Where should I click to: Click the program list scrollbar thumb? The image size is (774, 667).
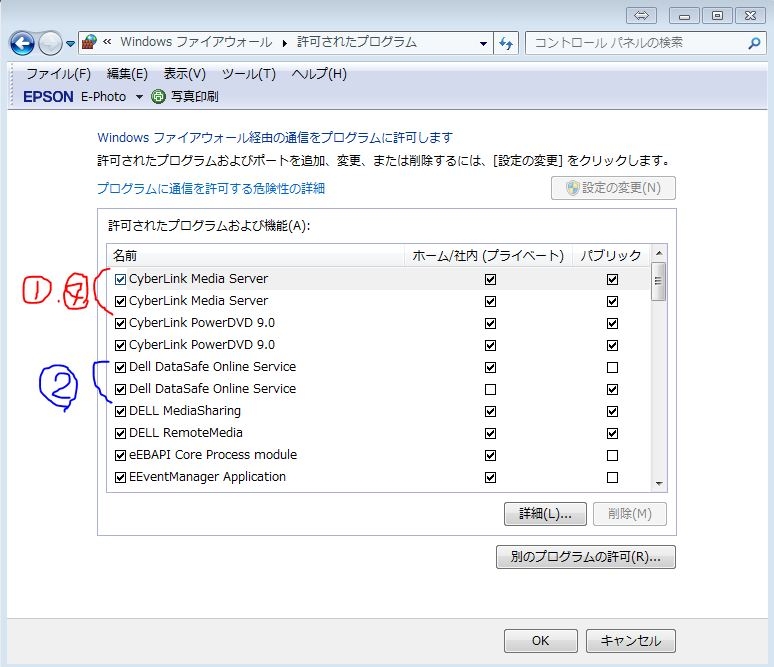click(x=658, y=281)
